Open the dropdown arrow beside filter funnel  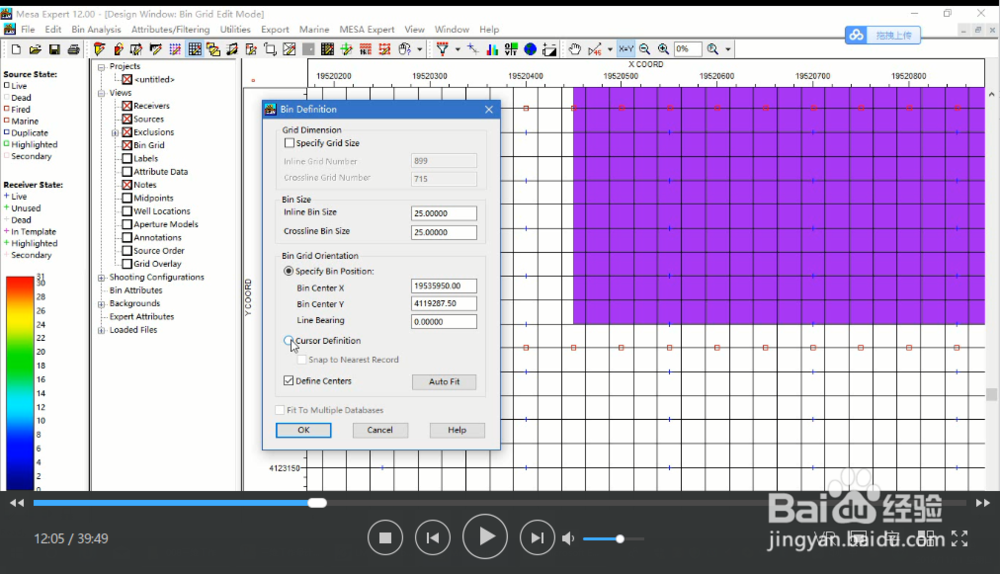(x=457, y=49)
